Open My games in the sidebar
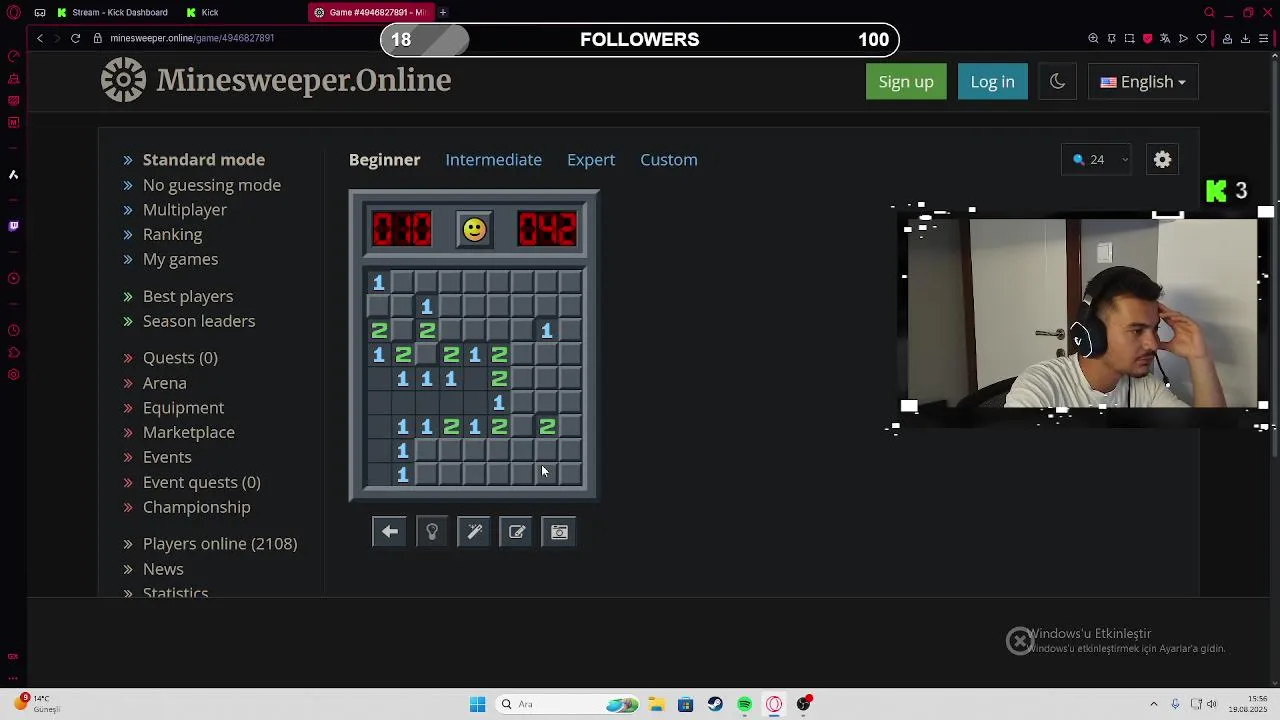 180,259
